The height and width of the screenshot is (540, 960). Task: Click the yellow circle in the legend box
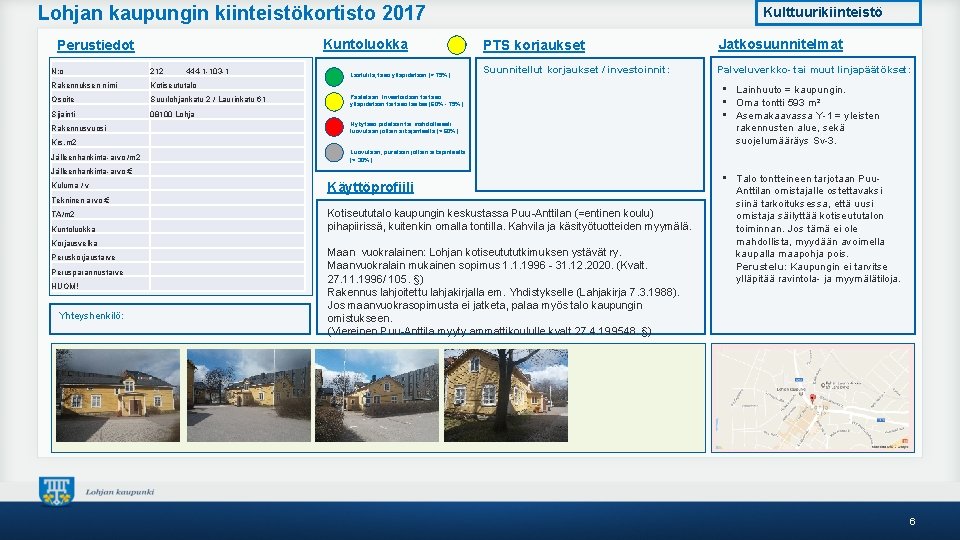tap(334, 102)
